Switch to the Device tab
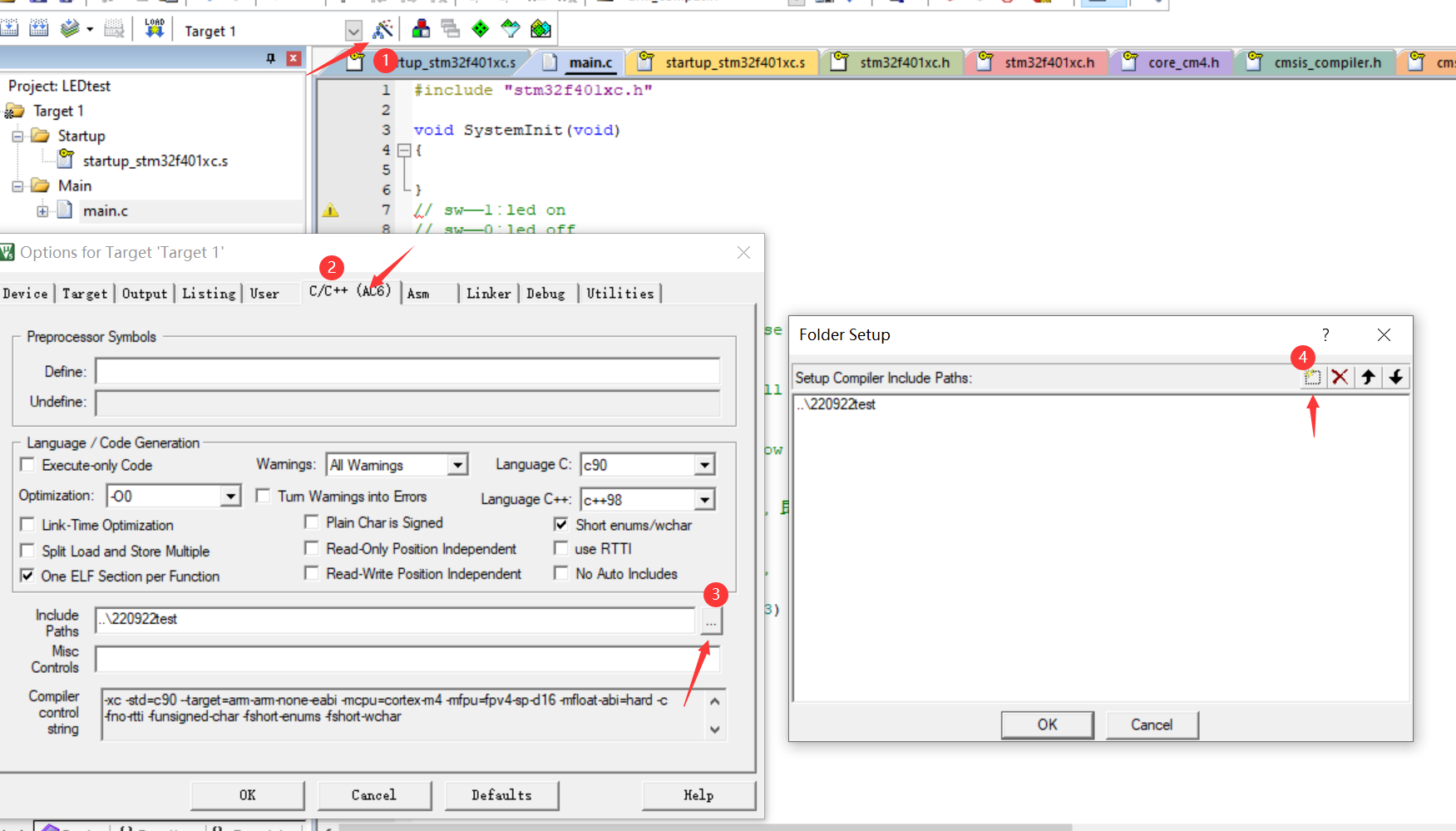Screen dimensions: 1456x831 [x=26, y=294]
